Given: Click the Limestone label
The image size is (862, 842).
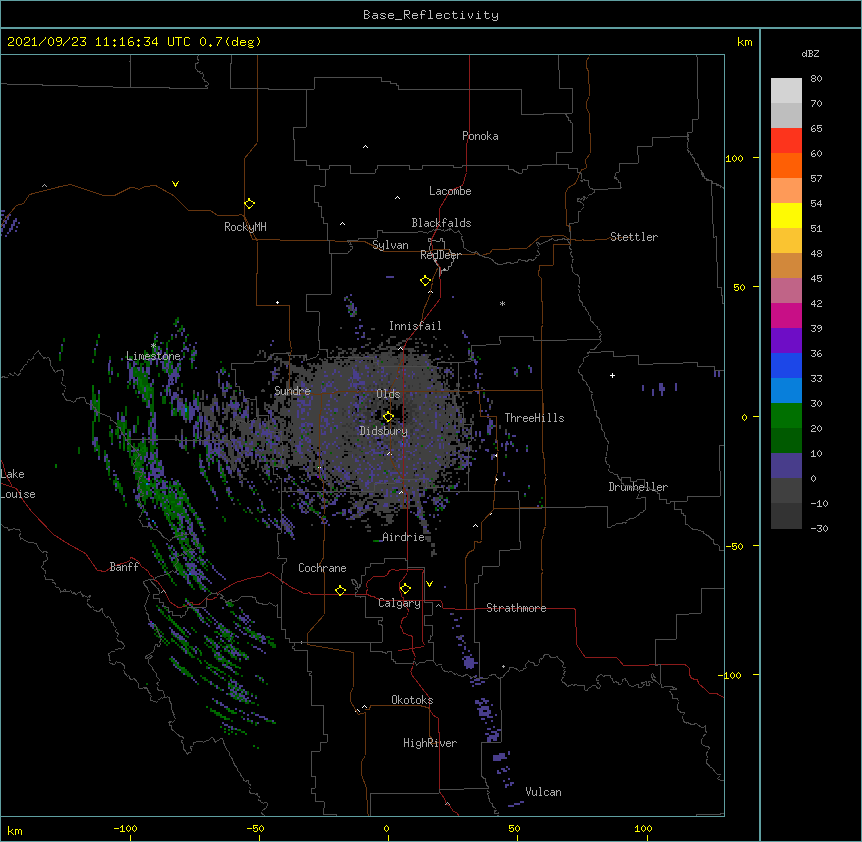Looking at the screenshot, I should [153, 356].
